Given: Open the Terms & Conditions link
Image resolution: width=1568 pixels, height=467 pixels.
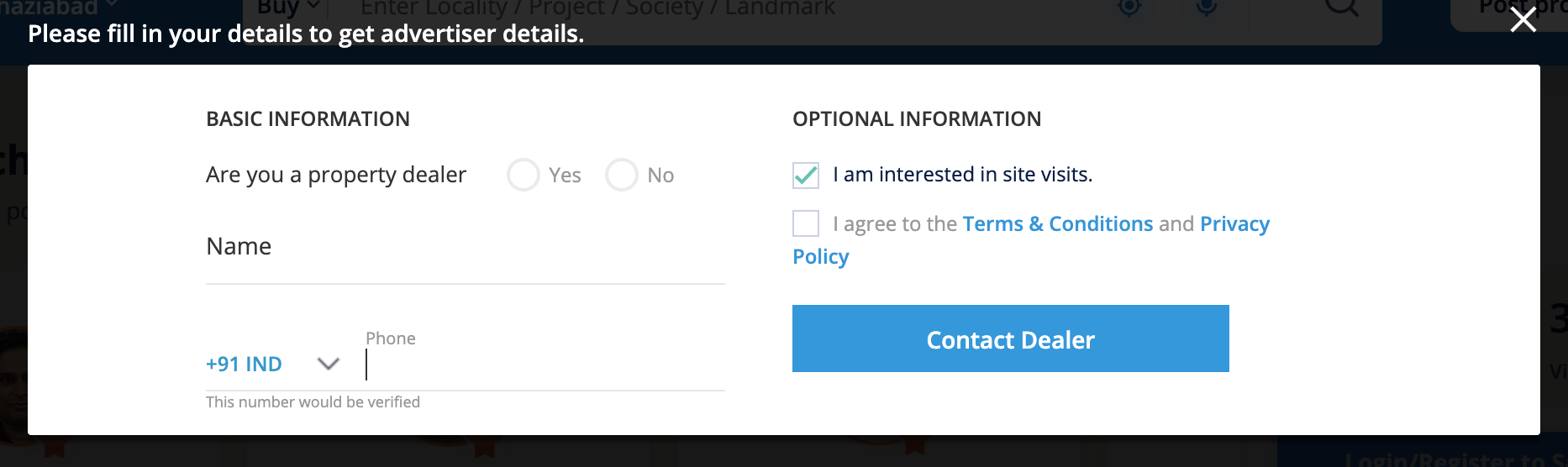Looking at the screenshot, I should click(x=1057, y=223).
